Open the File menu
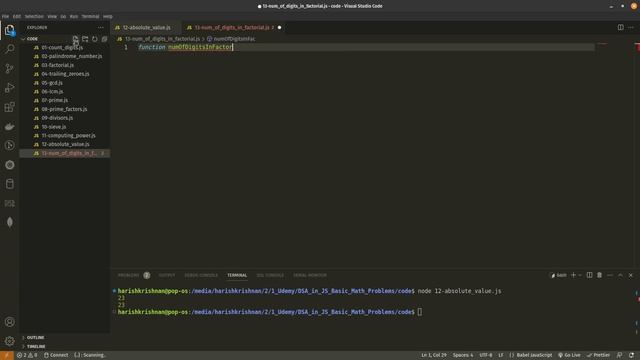 [x=5, y=16]
